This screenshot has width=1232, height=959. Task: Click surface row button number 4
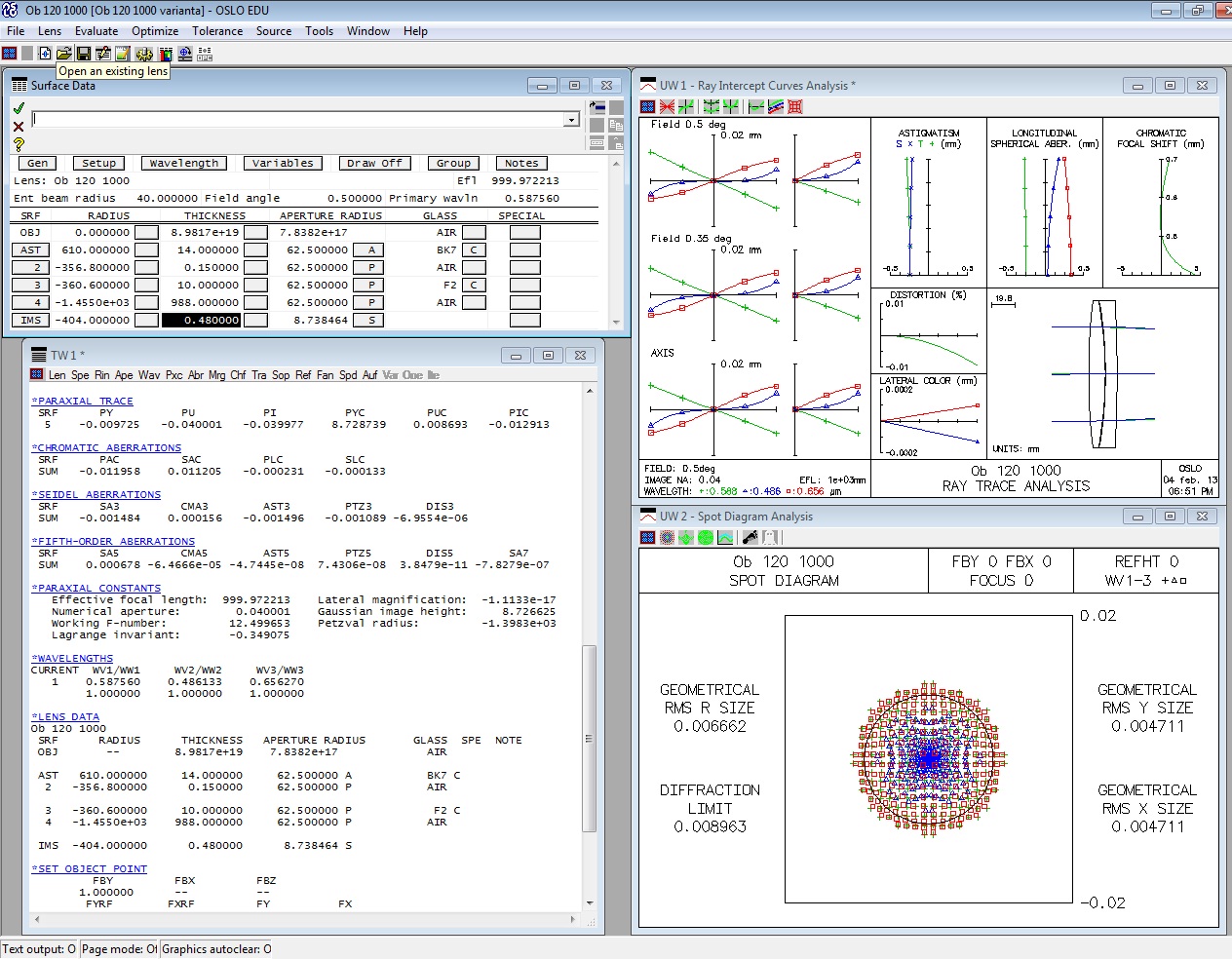pyautogui.click(x=30, y=302)
